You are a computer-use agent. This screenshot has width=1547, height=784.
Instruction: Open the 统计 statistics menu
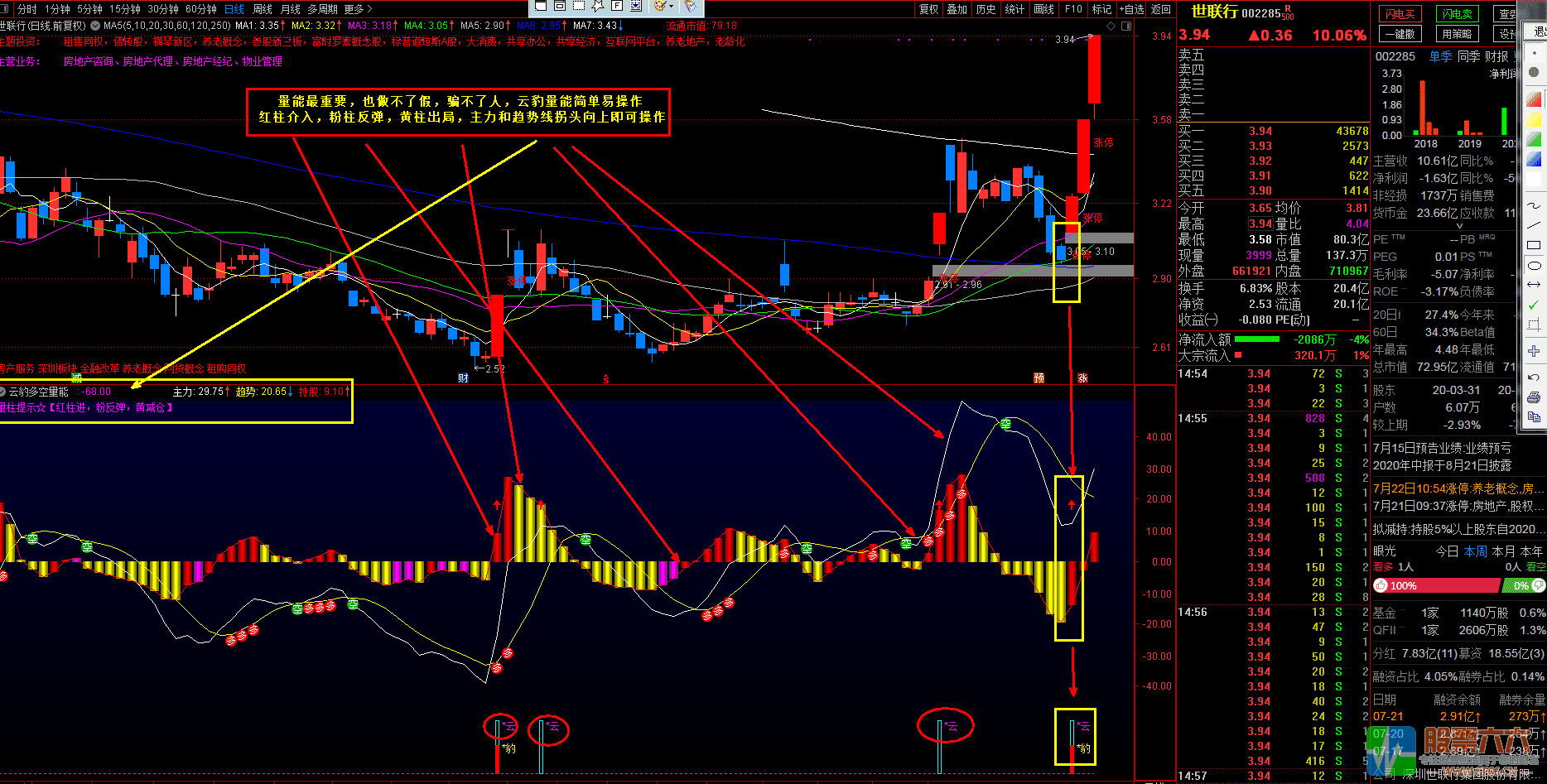pyautogui.click(x=1014, y=9)
